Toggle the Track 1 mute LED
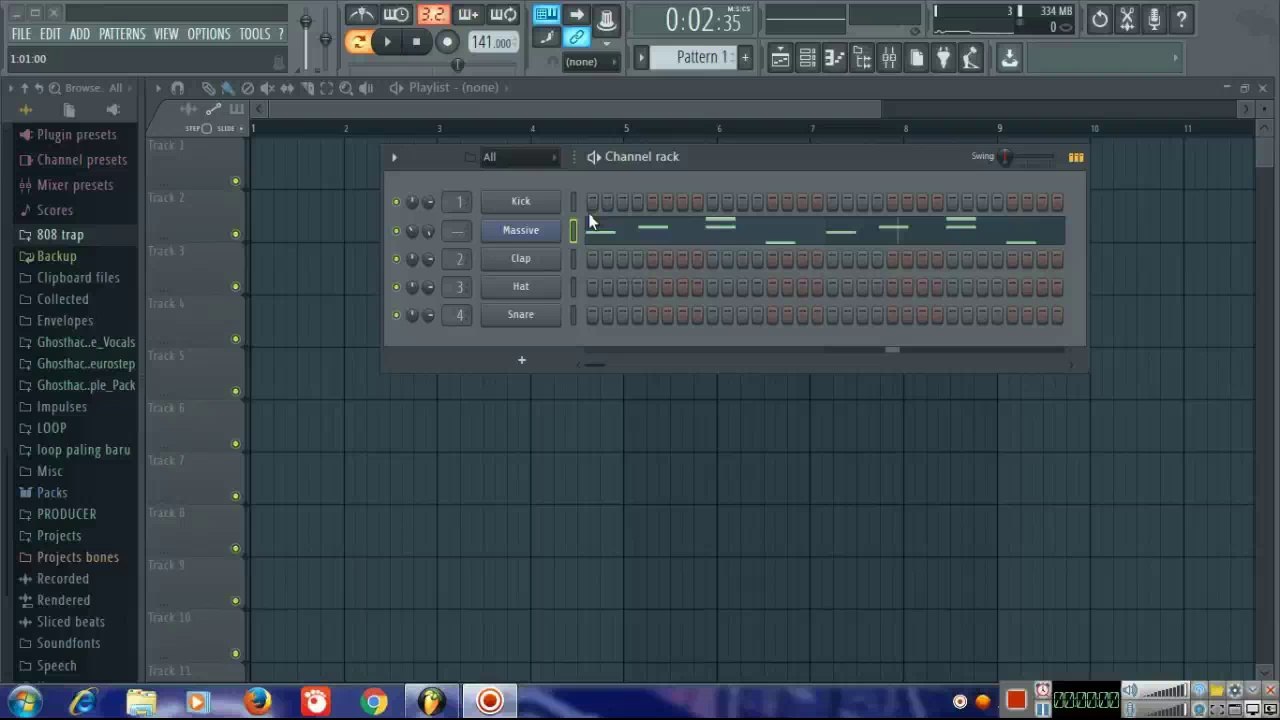The height and width of the screenshot is (720, 1280). [x=236, y=181]
